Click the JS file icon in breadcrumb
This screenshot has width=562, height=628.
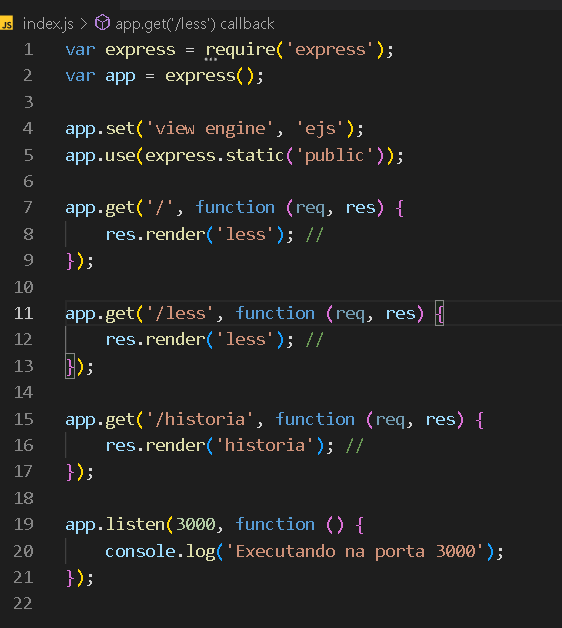click(6, 24)
